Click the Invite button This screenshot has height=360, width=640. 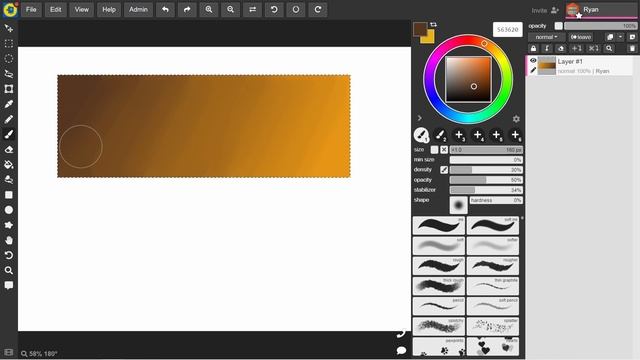545,10
